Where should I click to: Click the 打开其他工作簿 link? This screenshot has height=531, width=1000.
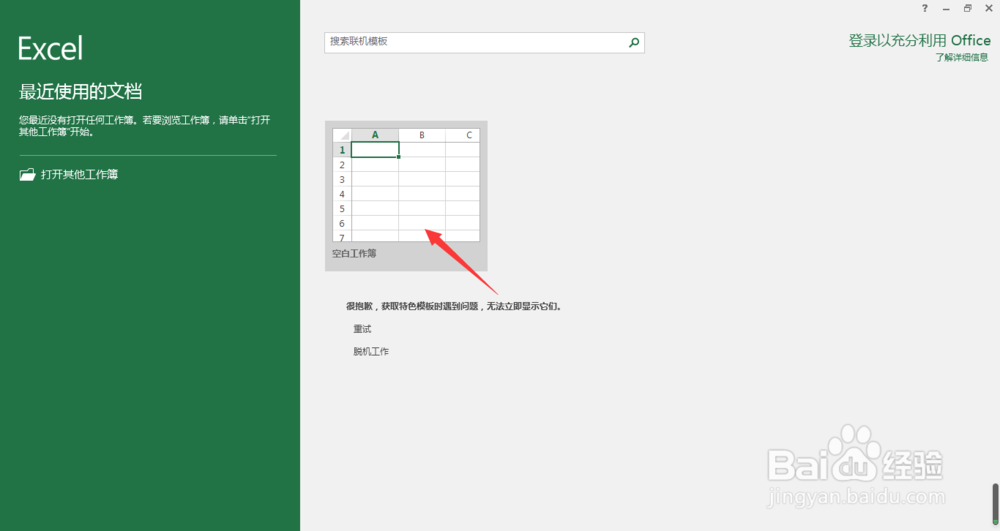point(79,175)
